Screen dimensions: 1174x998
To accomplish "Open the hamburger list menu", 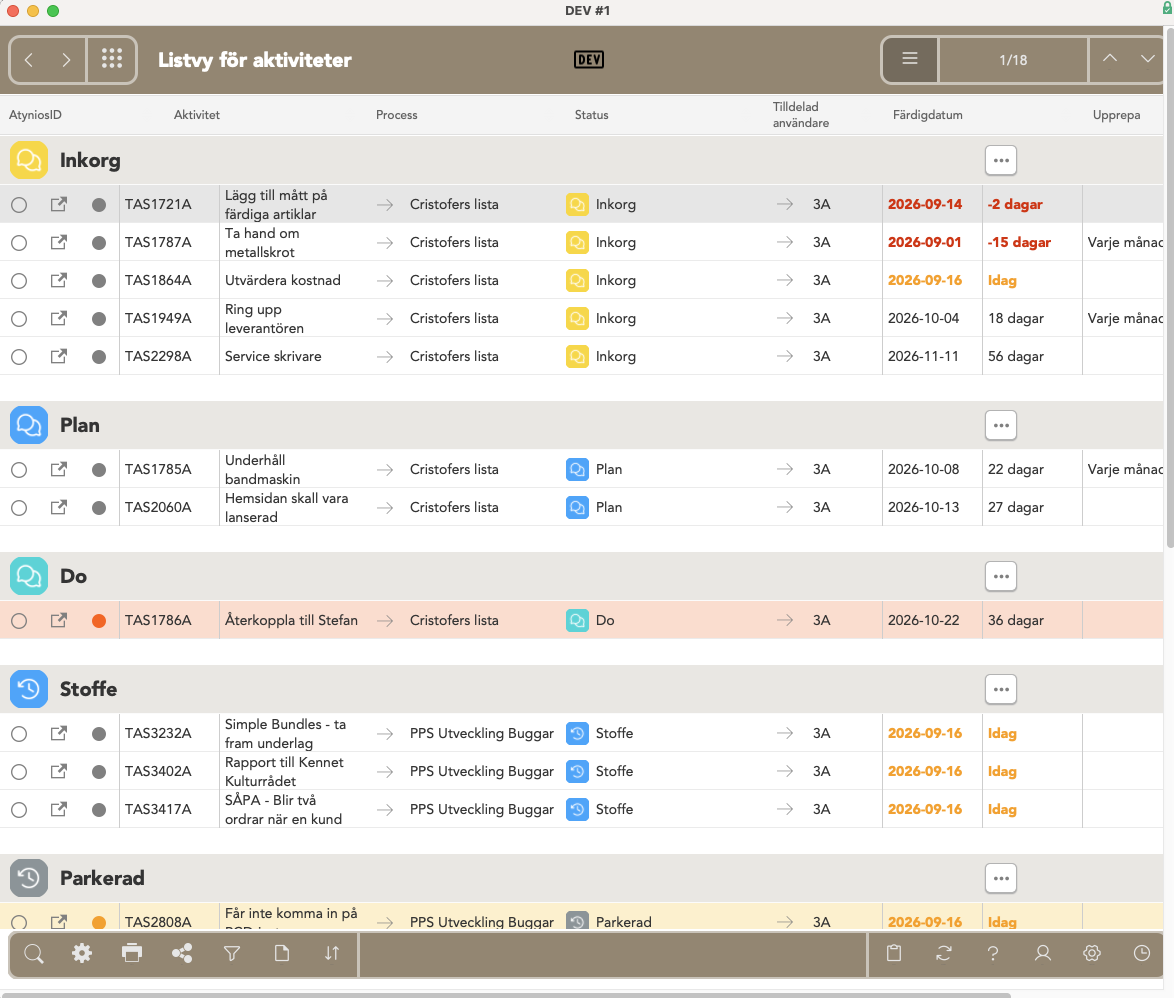I will pyautogui.click(x=910, y=59).
